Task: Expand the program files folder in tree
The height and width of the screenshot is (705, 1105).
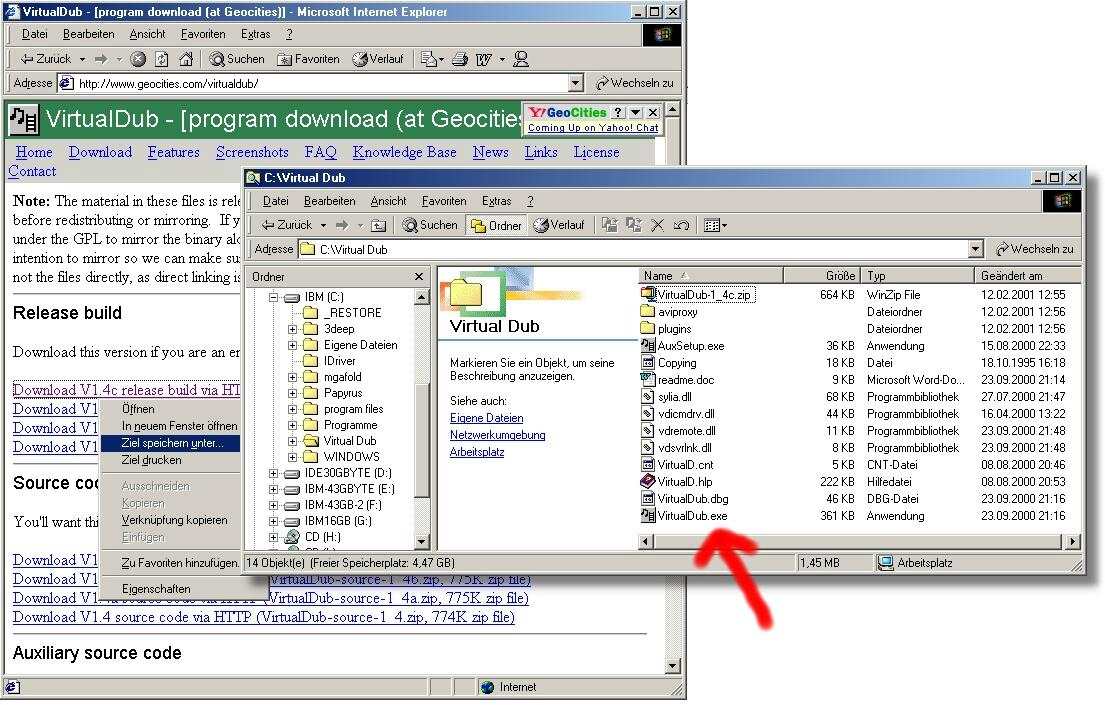Action: pyautogui.click(x=293, y=409)
